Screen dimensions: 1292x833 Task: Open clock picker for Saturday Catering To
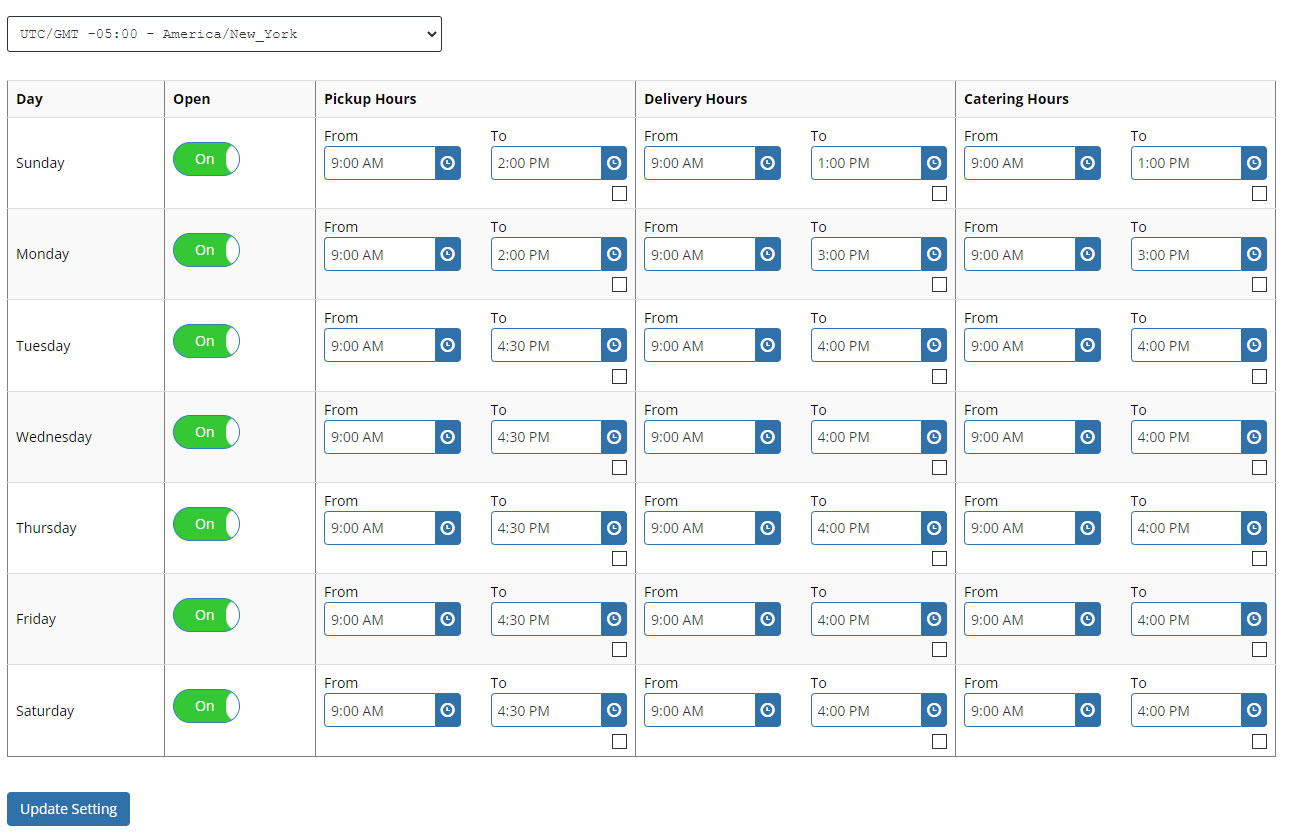click(1254, 711)
